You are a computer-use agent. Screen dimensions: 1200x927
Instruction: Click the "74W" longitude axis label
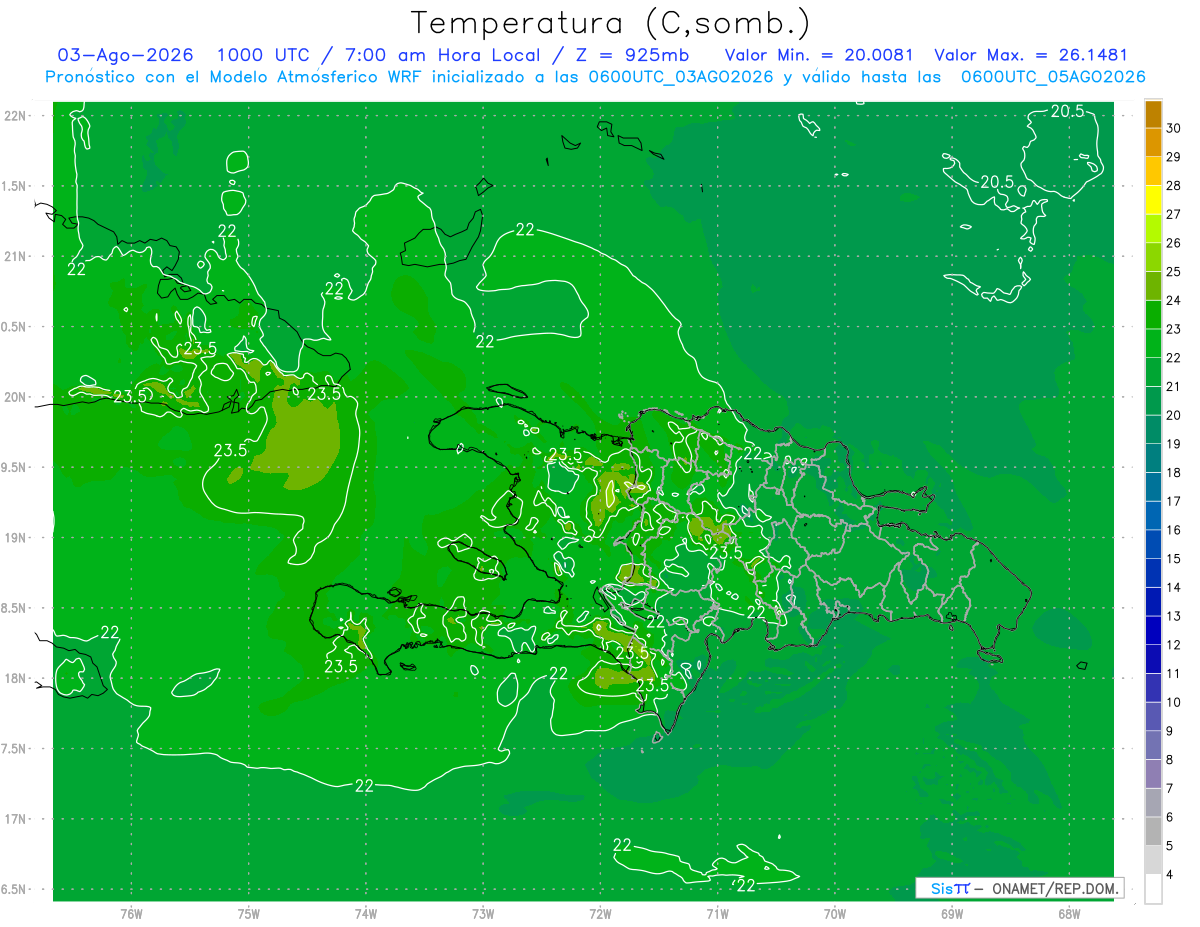pos(366,914)
